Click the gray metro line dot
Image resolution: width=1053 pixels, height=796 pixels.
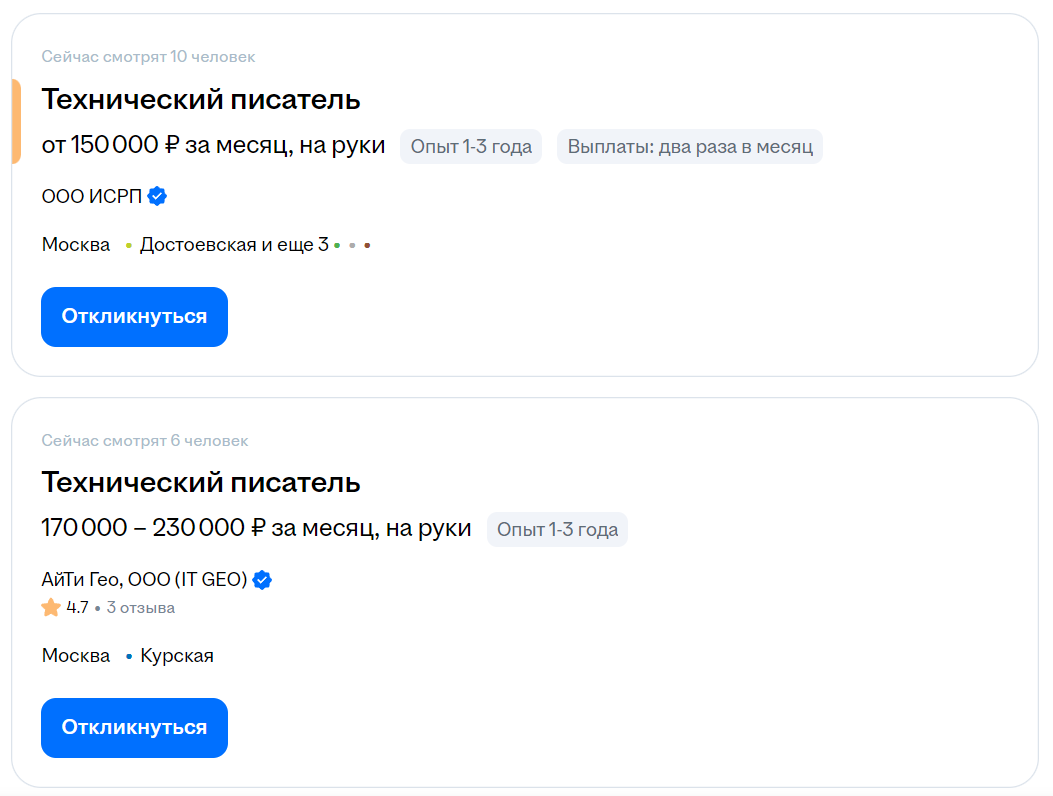tap(353, 245)
